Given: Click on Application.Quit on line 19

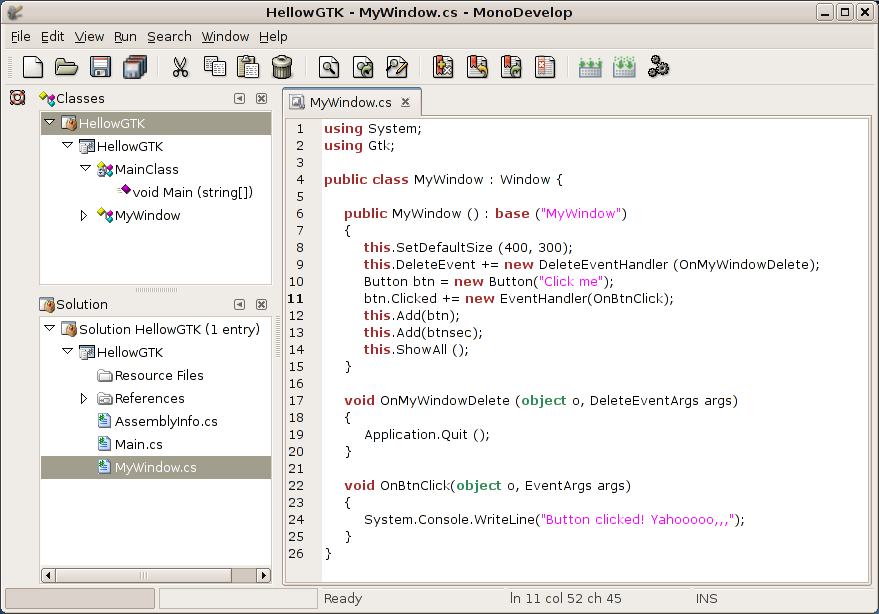Looking at the screenshot, I should tap(416, 435).
